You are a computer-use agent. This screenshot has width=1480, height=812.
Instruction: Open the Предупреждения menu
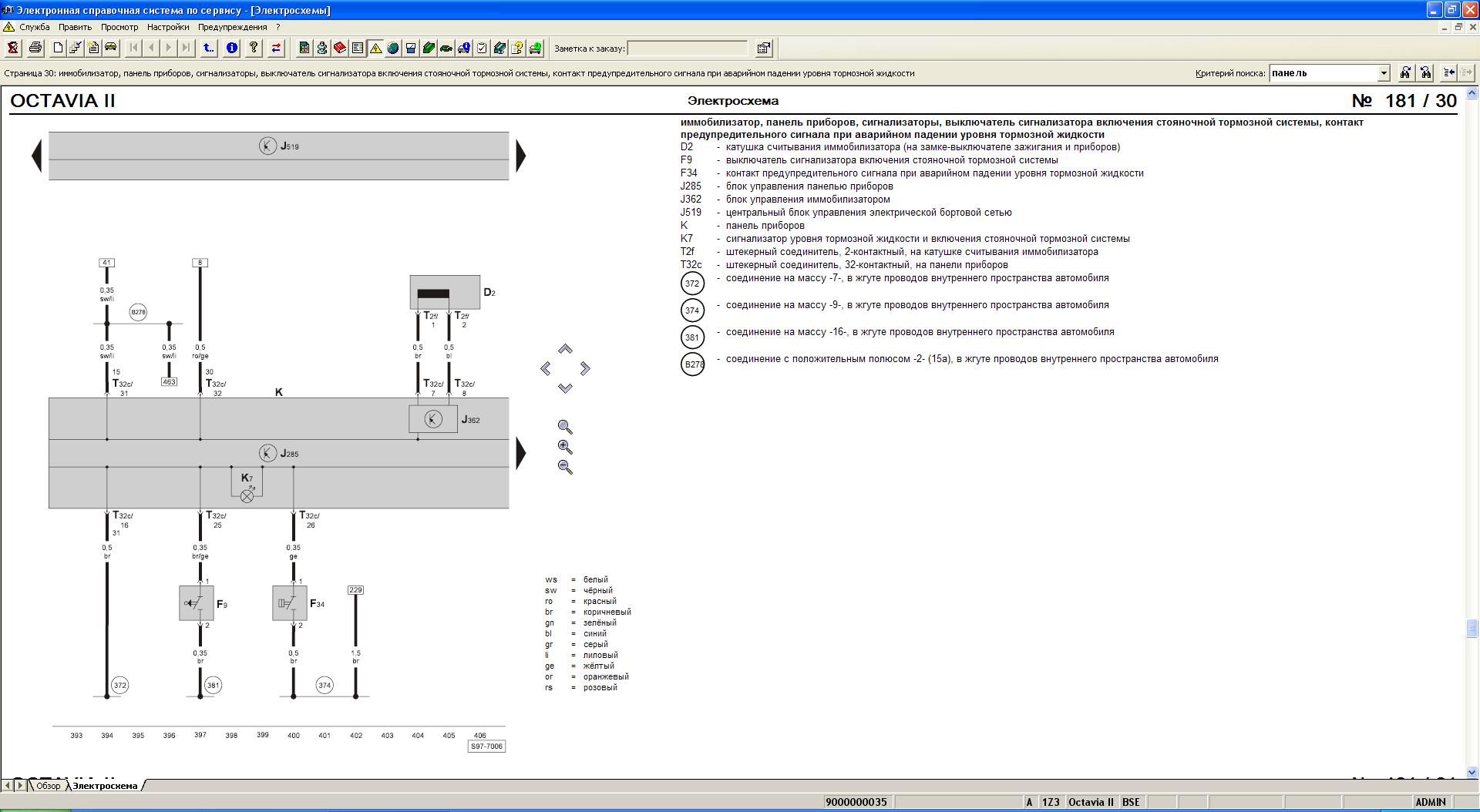pyautogui.click(x=232, y=27)
